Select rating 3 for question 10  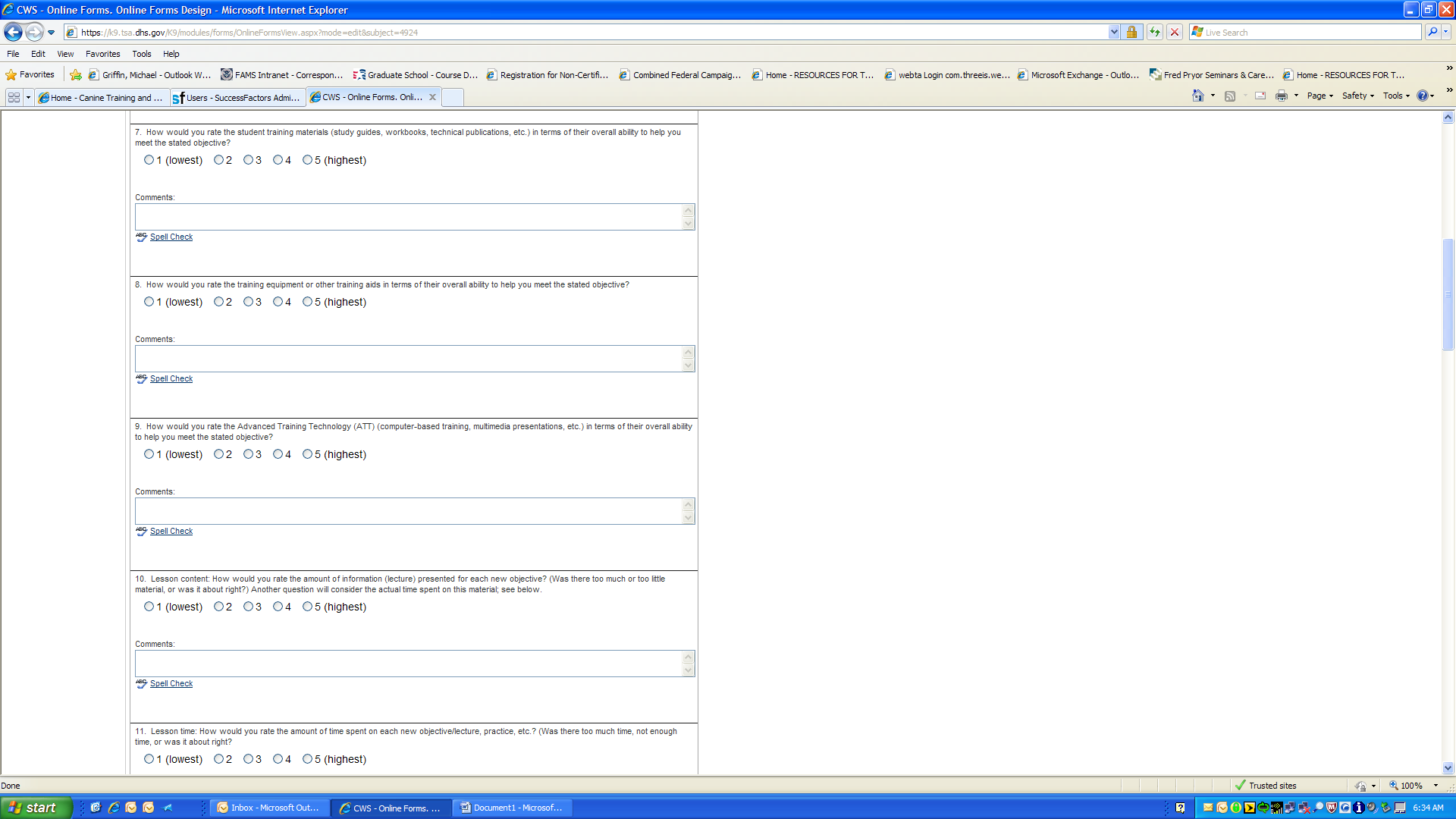coord(248,607)
